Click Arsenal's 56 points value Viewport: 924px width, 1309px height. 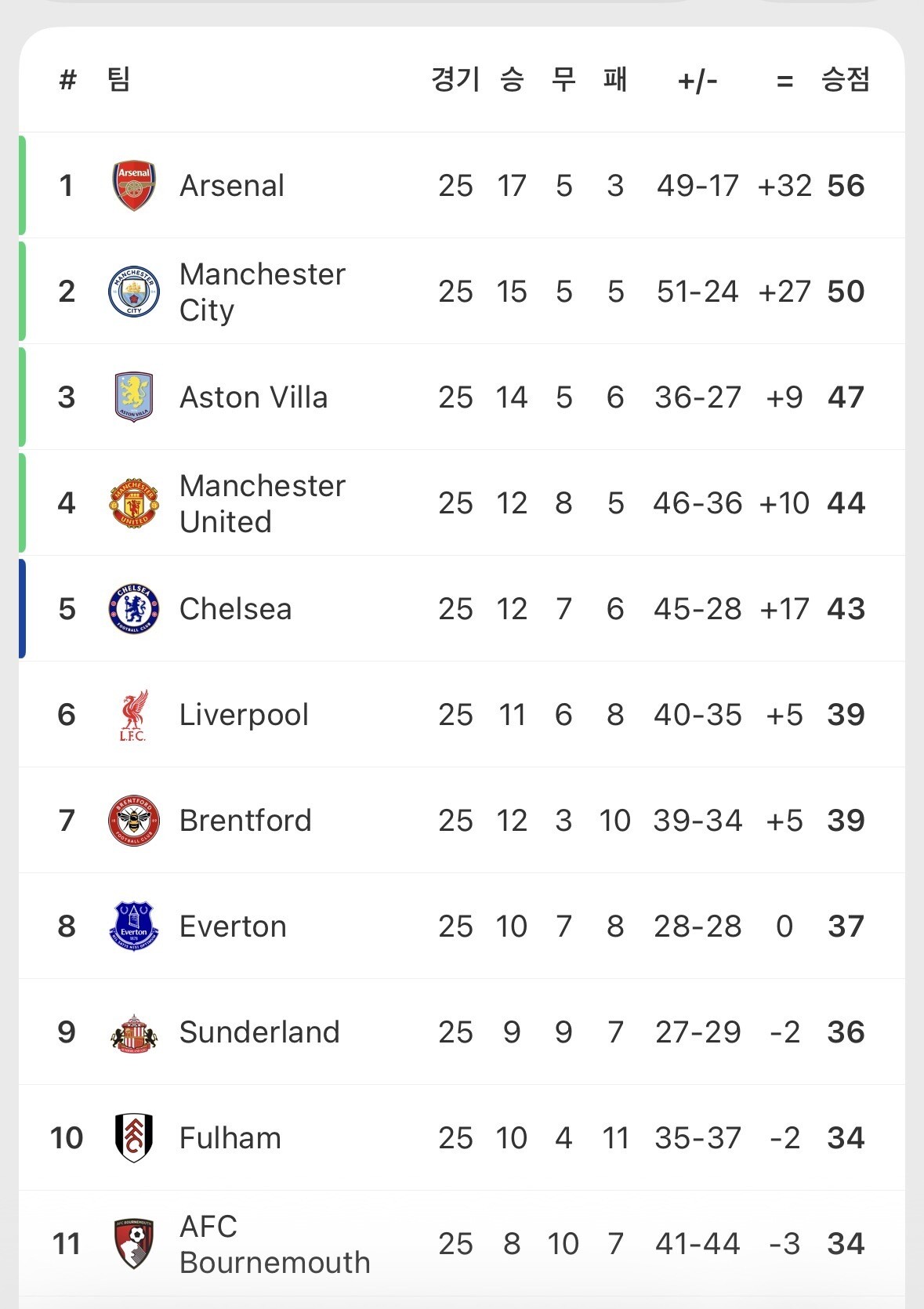[846, 186]
